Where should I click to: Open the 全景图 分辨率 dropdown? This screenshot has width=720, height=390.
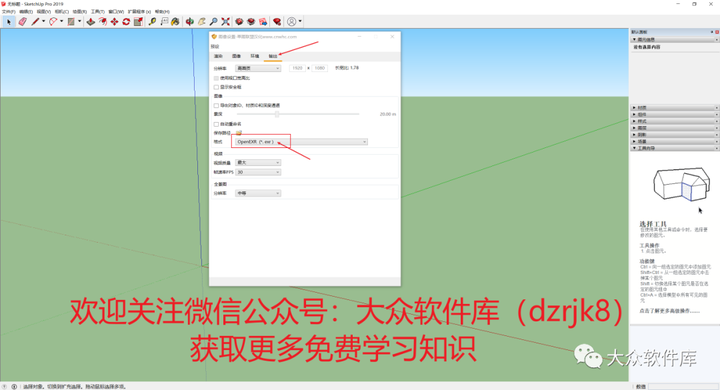[258, 193]
